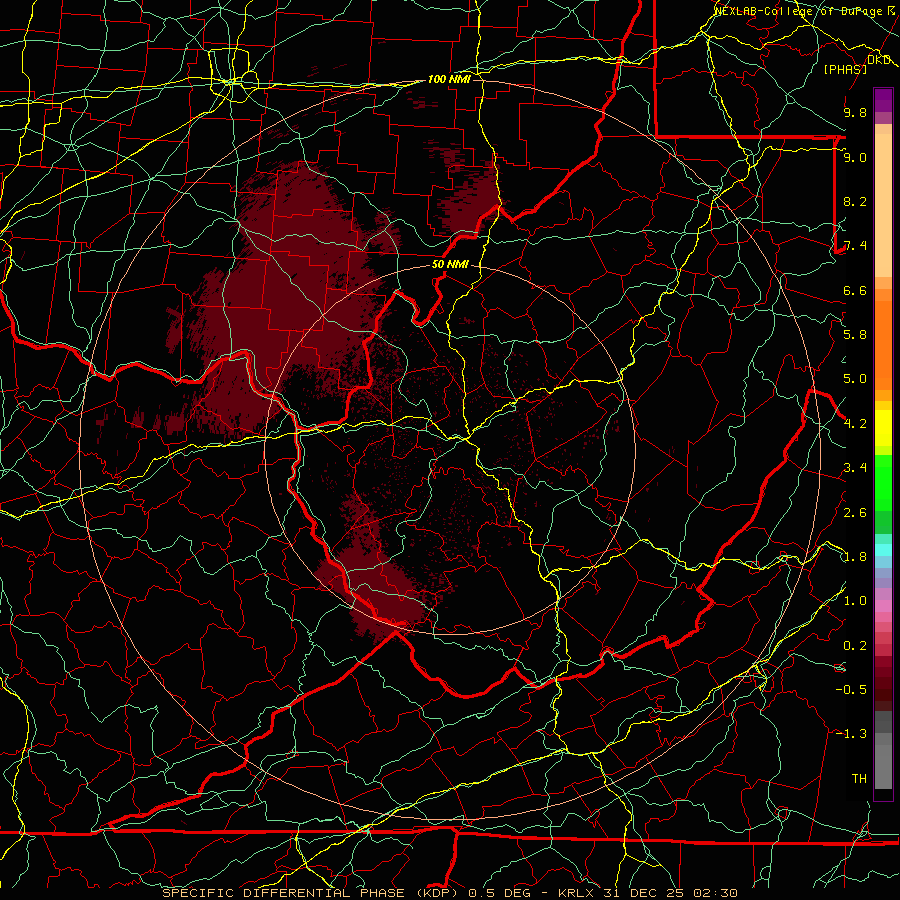Pick the pink segment of the color bar
The width and height of the screenshot is (900, 900).
coord(883,606)
